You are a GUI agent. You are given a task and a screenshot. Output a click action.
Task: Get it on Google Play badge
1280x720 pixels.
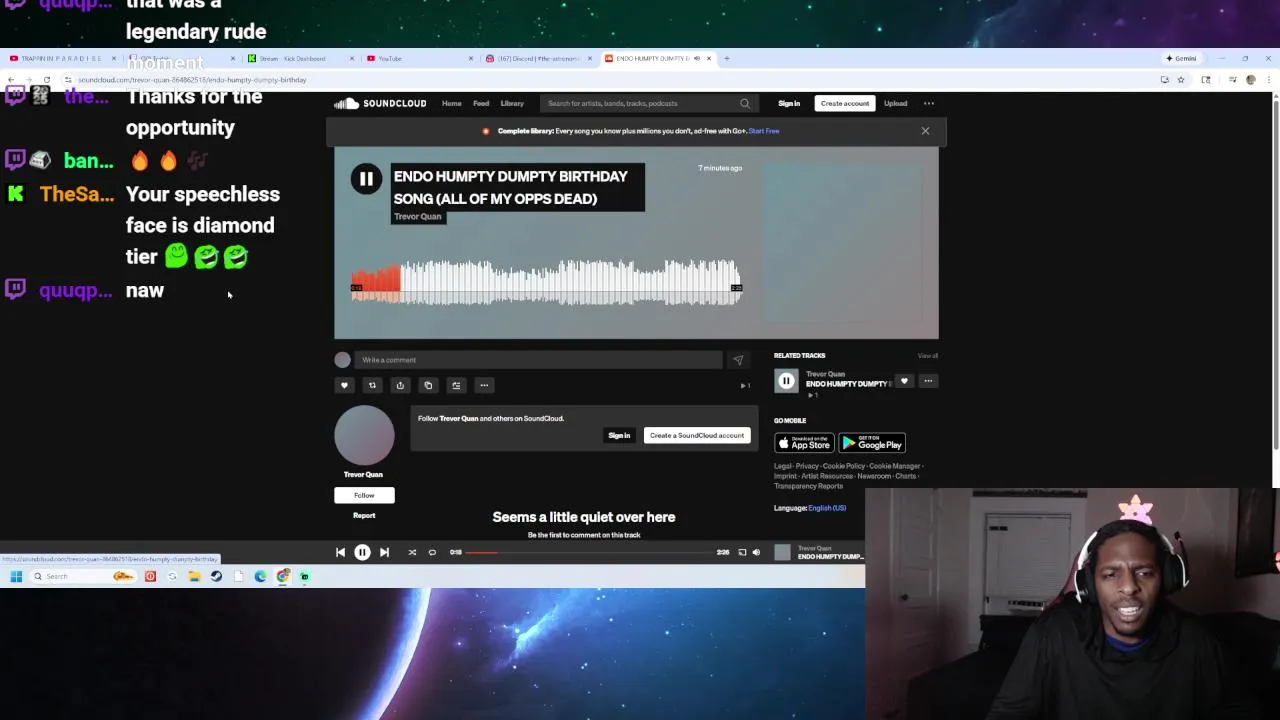[872, 443]
